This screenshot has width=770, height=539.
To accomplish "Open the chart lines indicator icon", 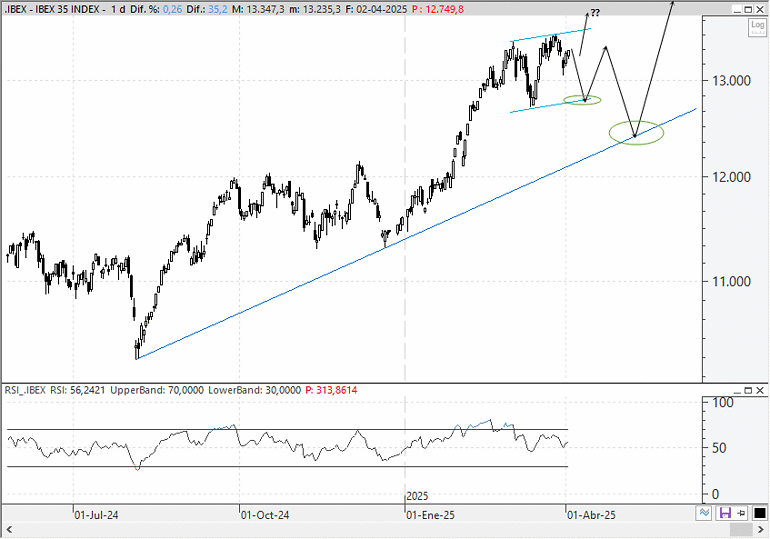I will click(704, 513).
